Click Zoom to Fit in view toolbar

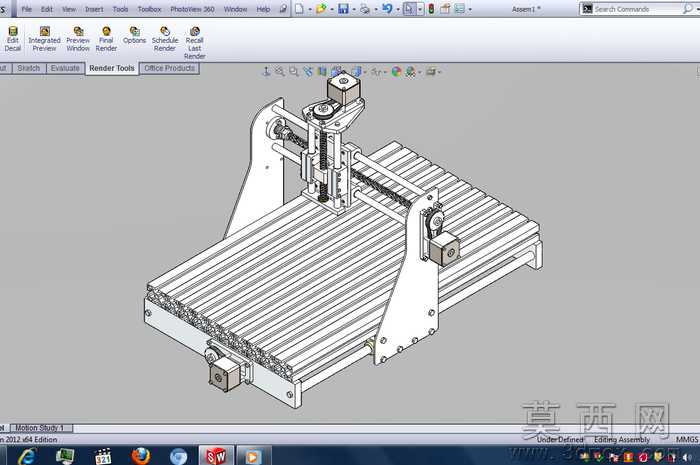pos(279,71)
